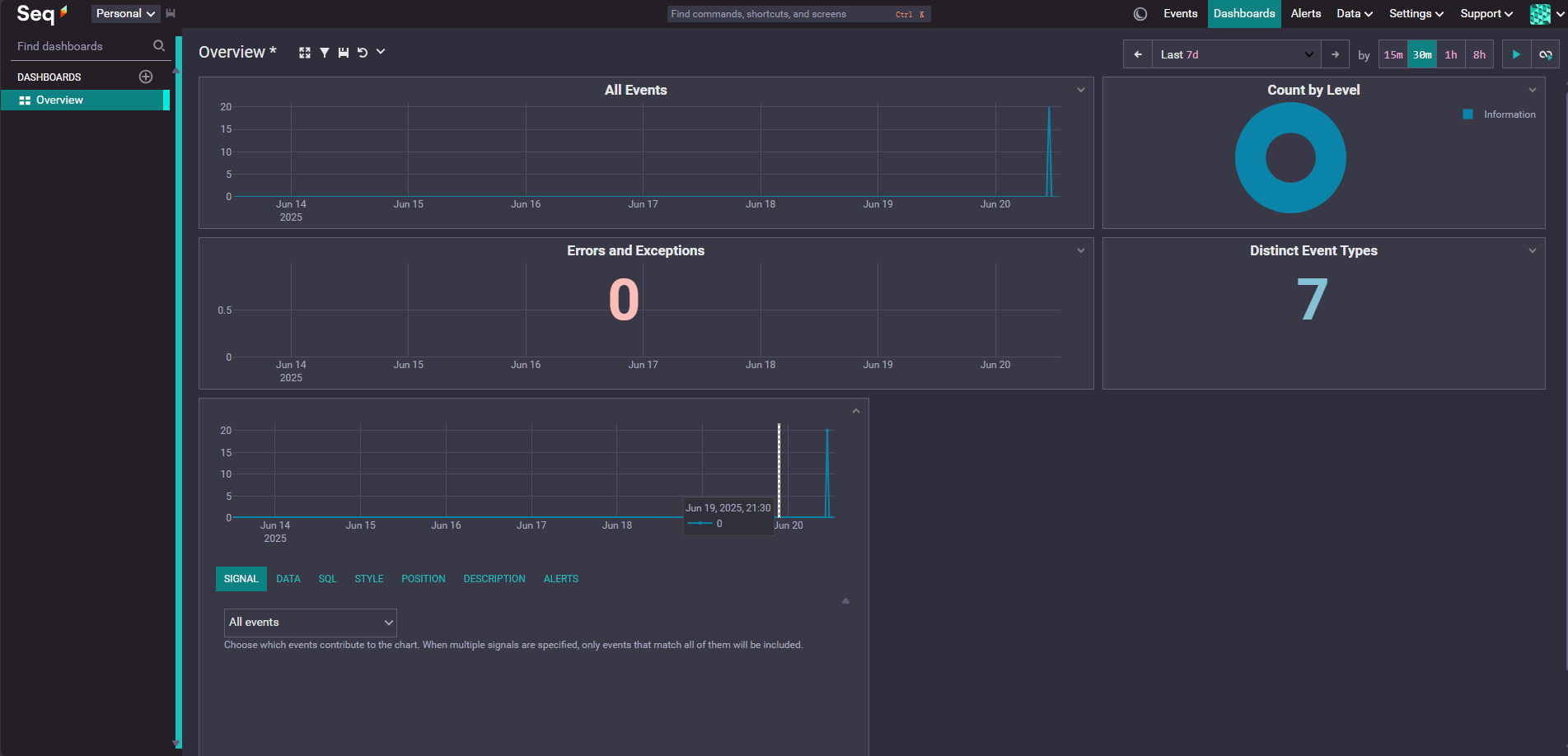Viewport: 1568px width, 756px height.
Task: Click the sidebar scroll-up arrow
Action: tap(176, 71)
